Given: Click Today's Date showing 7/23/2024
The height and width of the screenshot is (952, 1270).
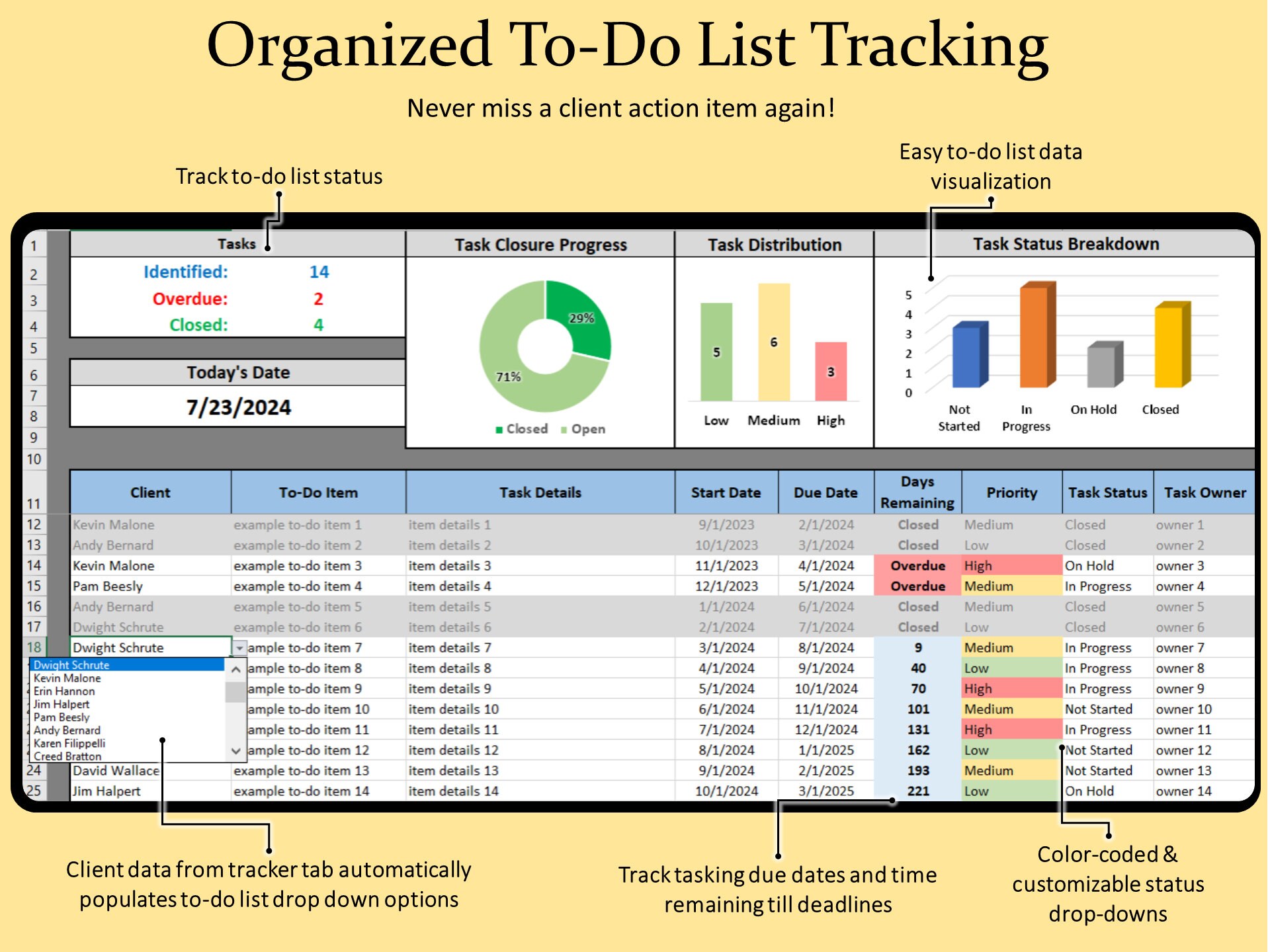Looking at the screenshot, I should click(238, 407).
